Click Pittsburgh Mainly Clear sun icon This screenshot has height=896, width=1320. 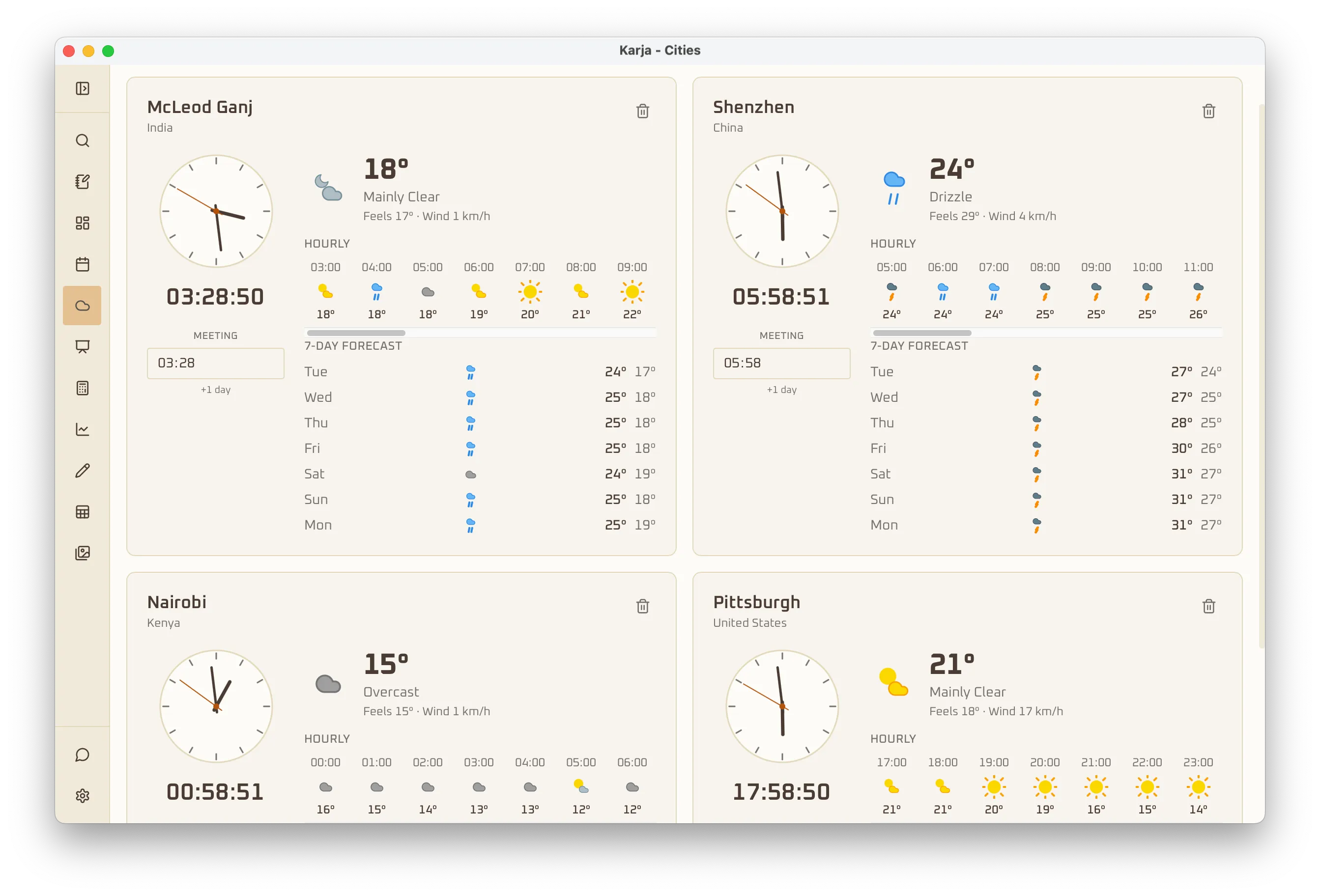pyautogui.click(x=893, y=682)
